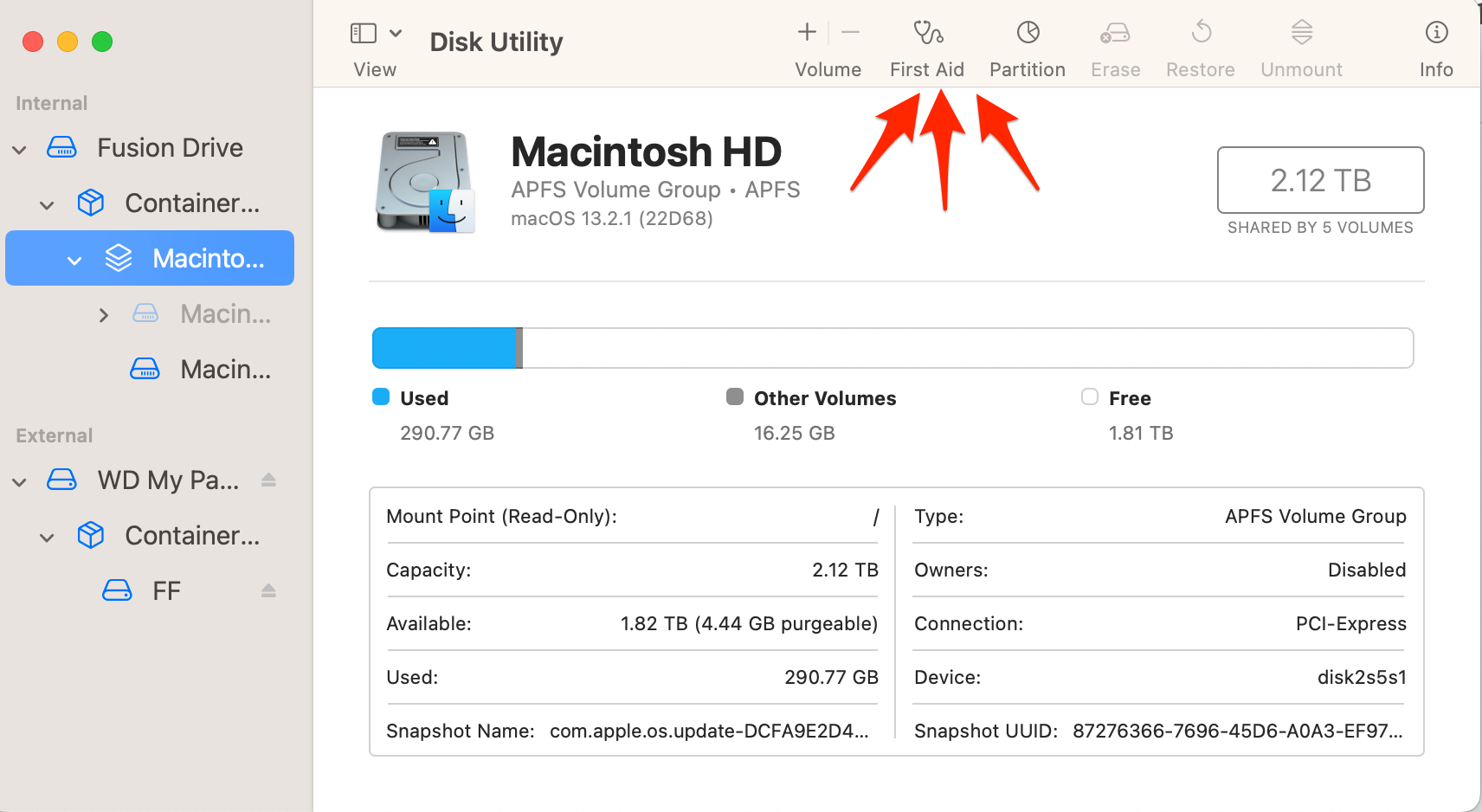
Task: Click the blue Used legend swatch
Action: pos(381,397)
